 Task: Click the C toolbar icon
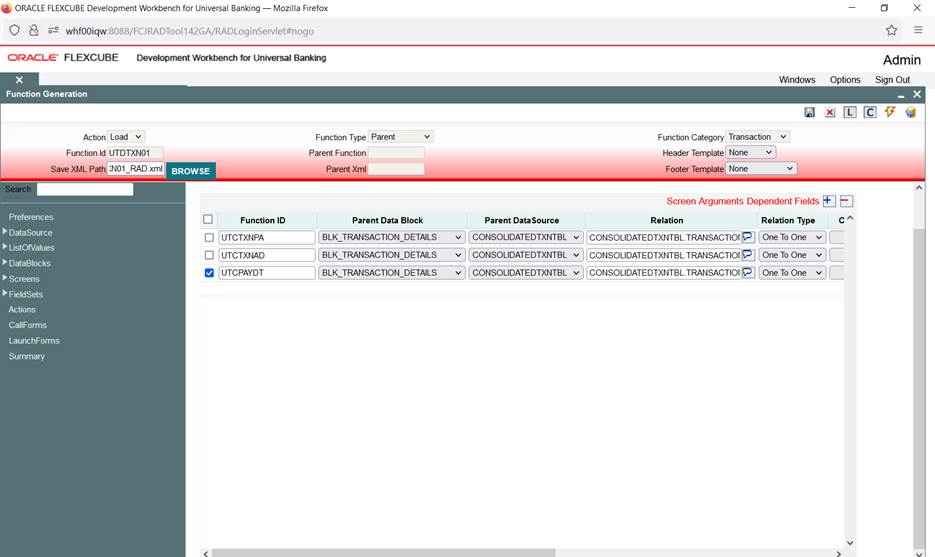pyautogui.click(x=870, y=112)
